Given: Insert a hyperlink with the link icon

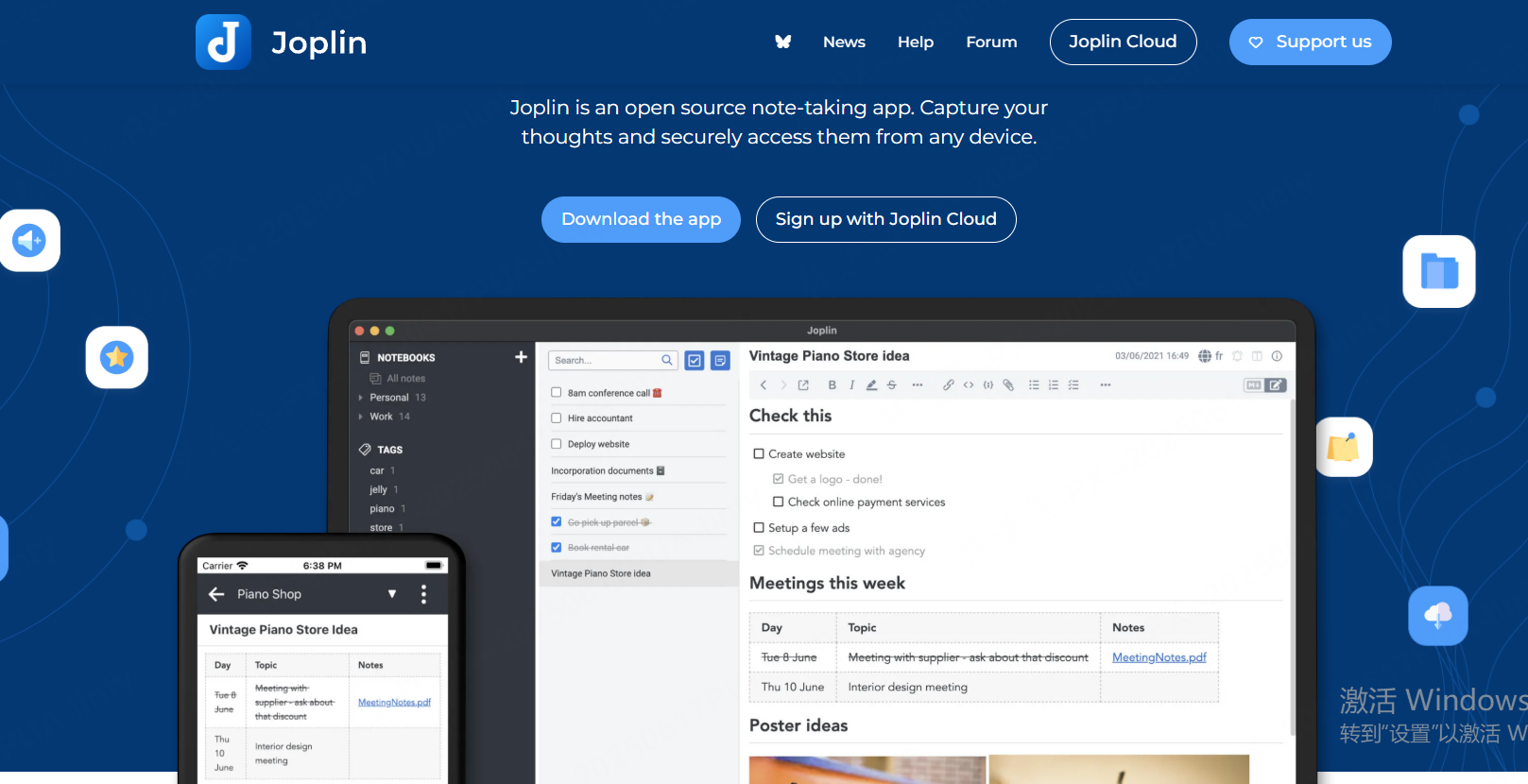Looking at the screenshot, I should pyautogui.click(x=948, y=384).
